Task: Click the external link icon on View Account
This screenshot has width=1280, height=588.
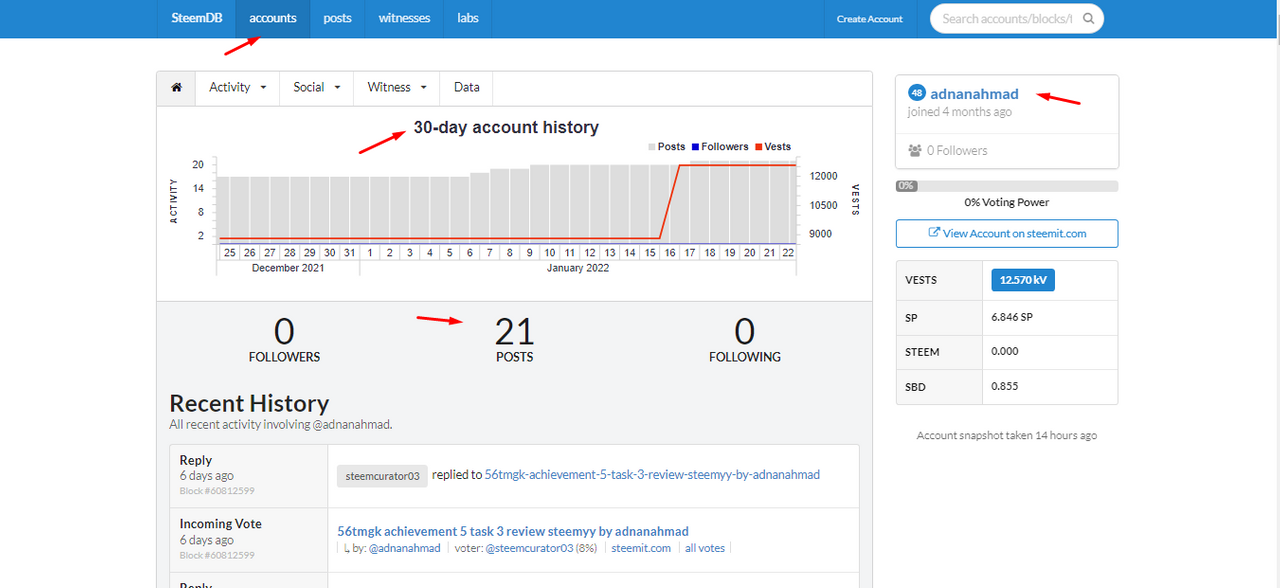Action: 934,233
